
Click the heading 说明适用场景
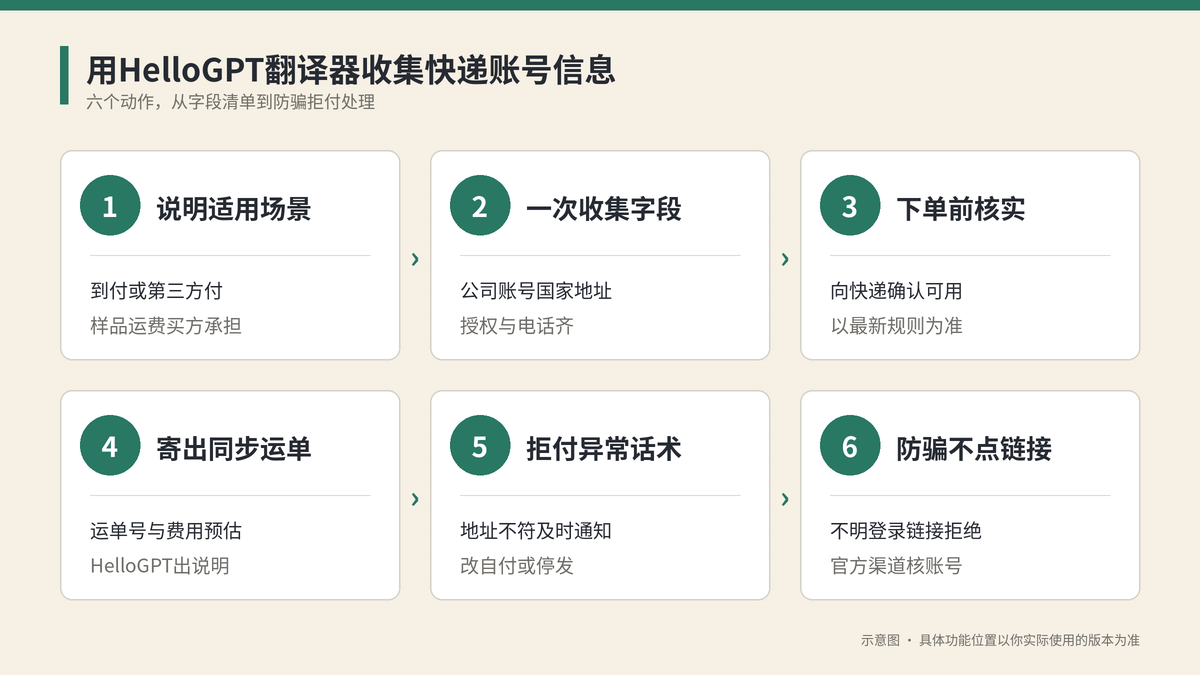point(234,208)
